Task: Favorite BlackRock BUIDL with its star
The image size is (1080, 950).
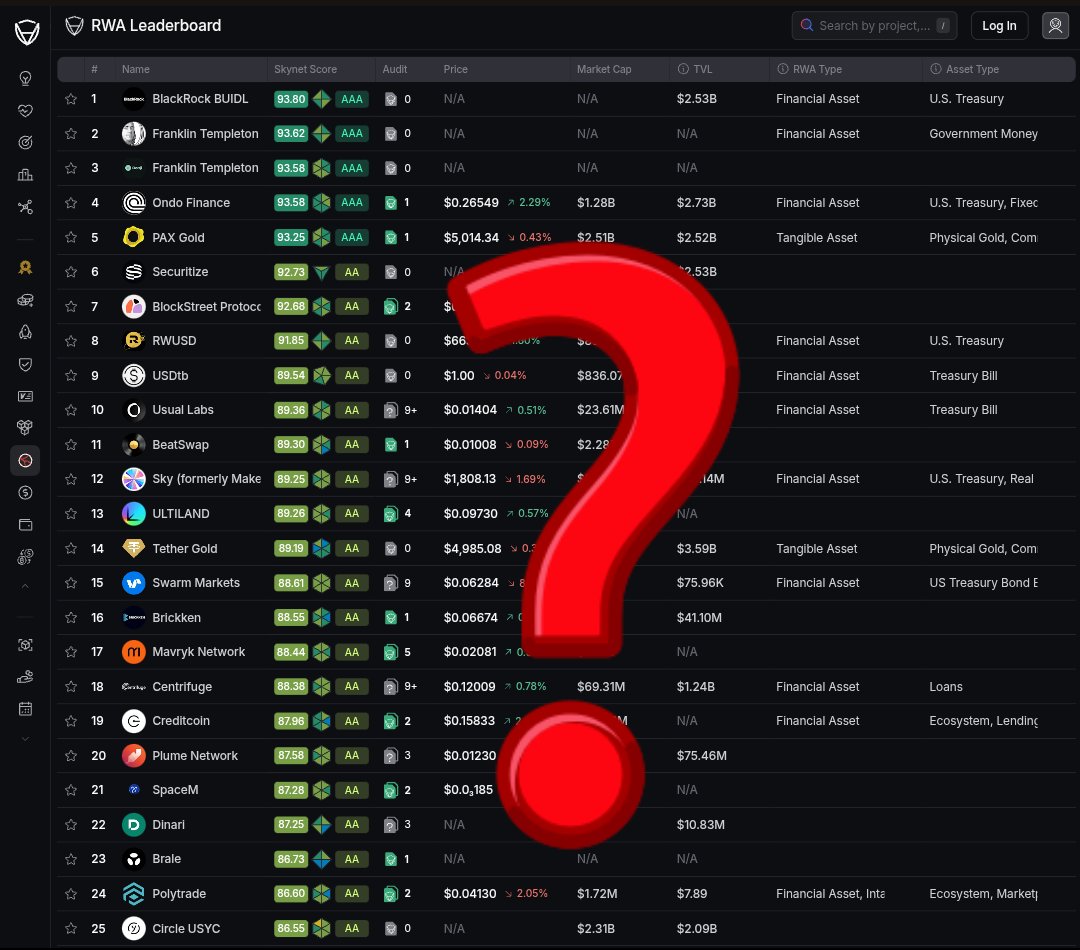Action: 71,99
